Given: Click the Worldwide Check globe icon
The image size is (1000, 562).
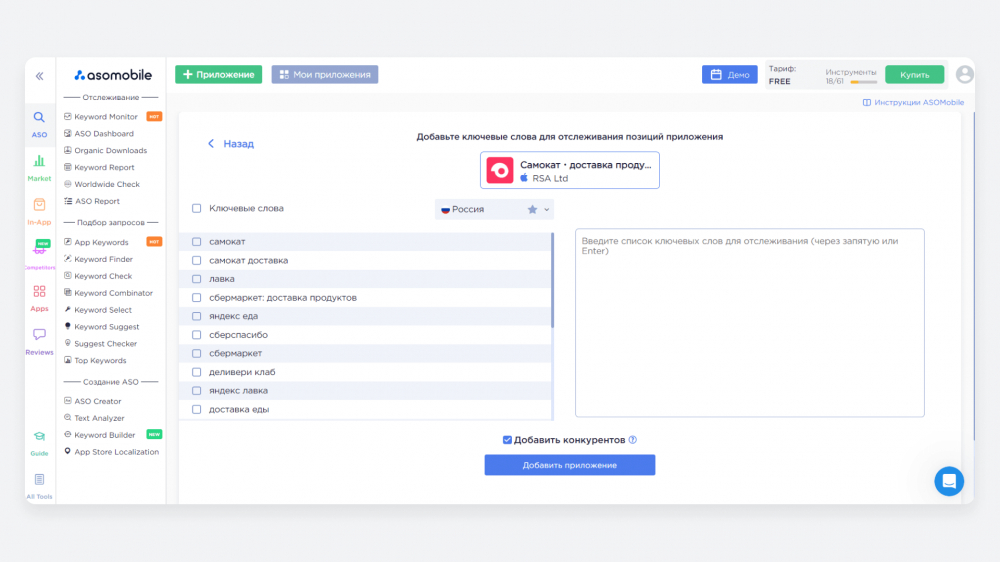Looking at the screenshot, I should click(x=68, y=184).
